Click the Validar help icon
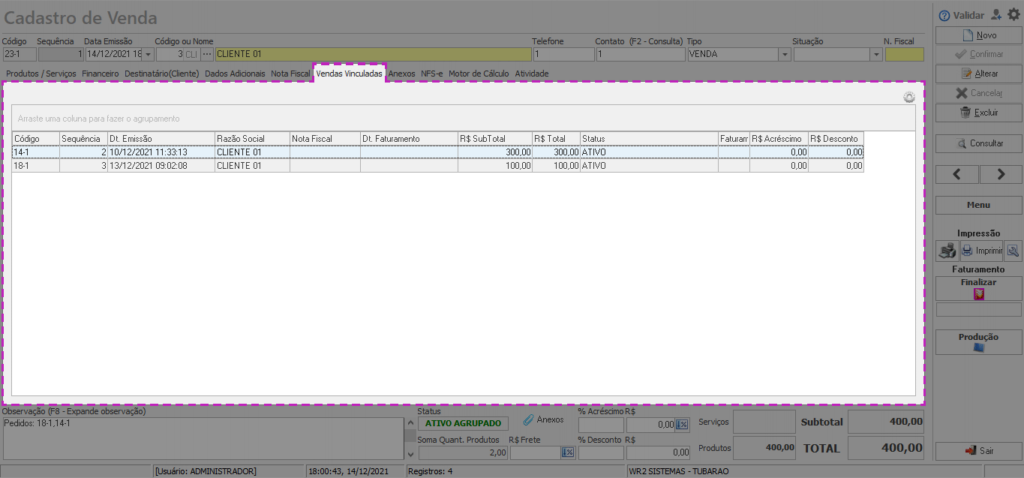This screenshot has width=1024, height=478. click(x=946, y=16)
